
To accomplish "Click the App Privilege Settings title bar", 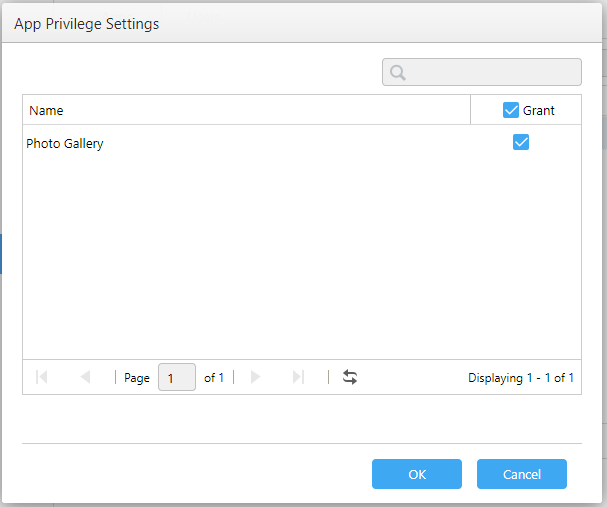I will pyautogui.click(x=302, y=23).
